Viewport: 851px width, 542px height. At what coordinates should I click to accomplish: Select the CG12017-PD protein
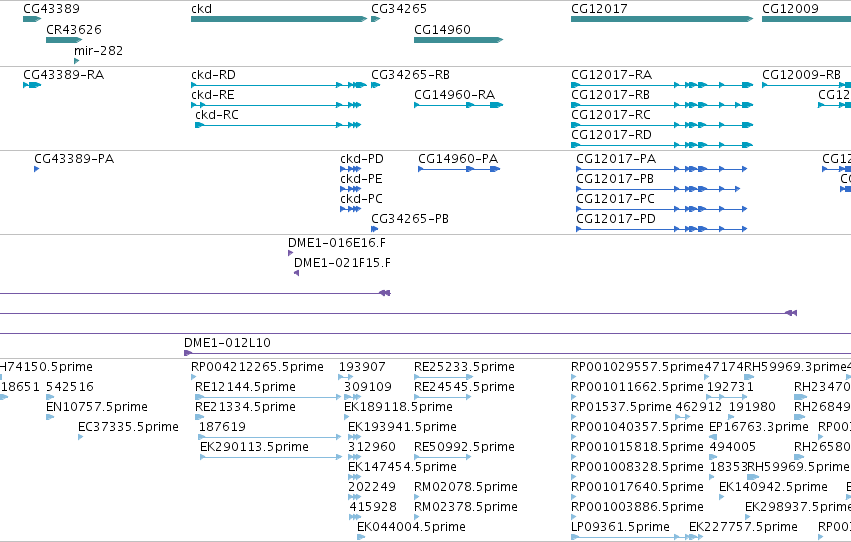(x=662, y=229)
